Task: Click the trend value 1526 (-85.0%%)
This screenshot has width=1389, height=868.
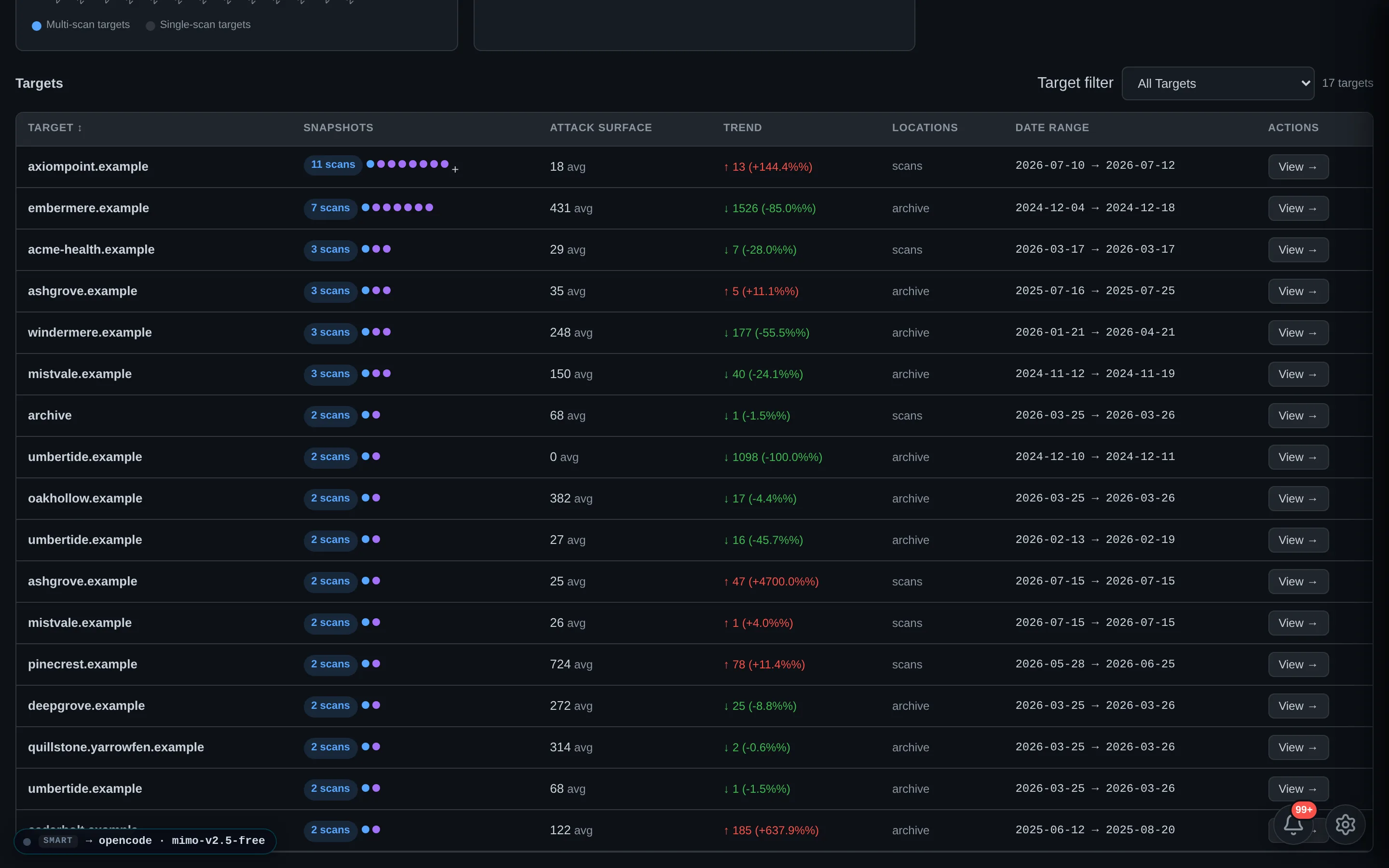Action: (x=770, y=208)
